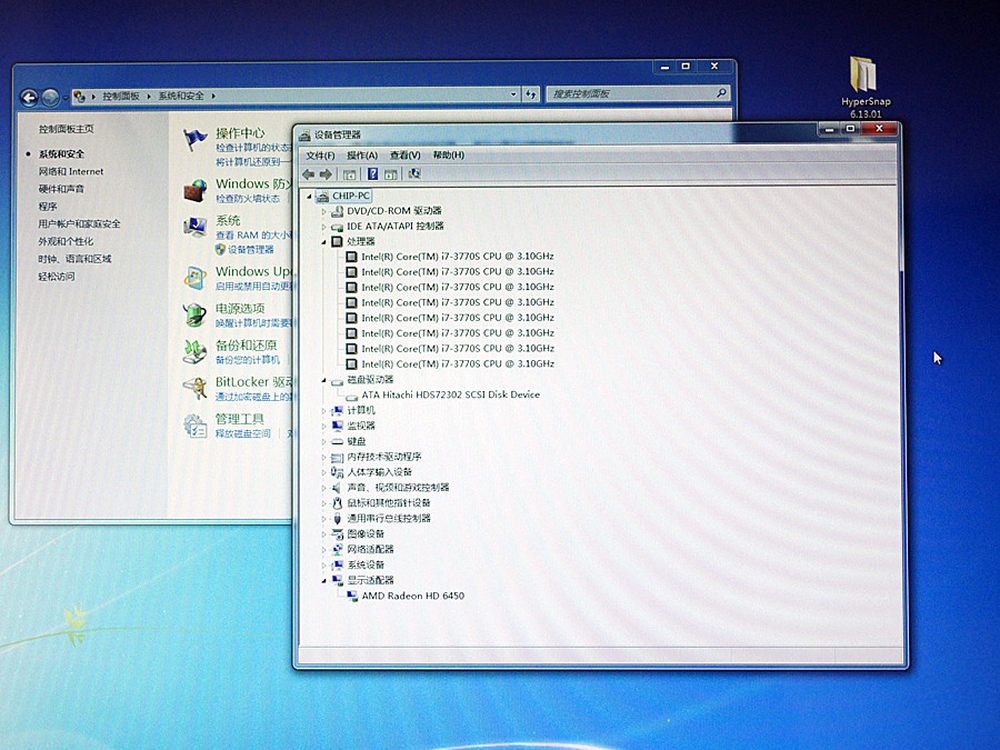Open the 查看(V) menu

pyautogui.click(x=405, y=155)
